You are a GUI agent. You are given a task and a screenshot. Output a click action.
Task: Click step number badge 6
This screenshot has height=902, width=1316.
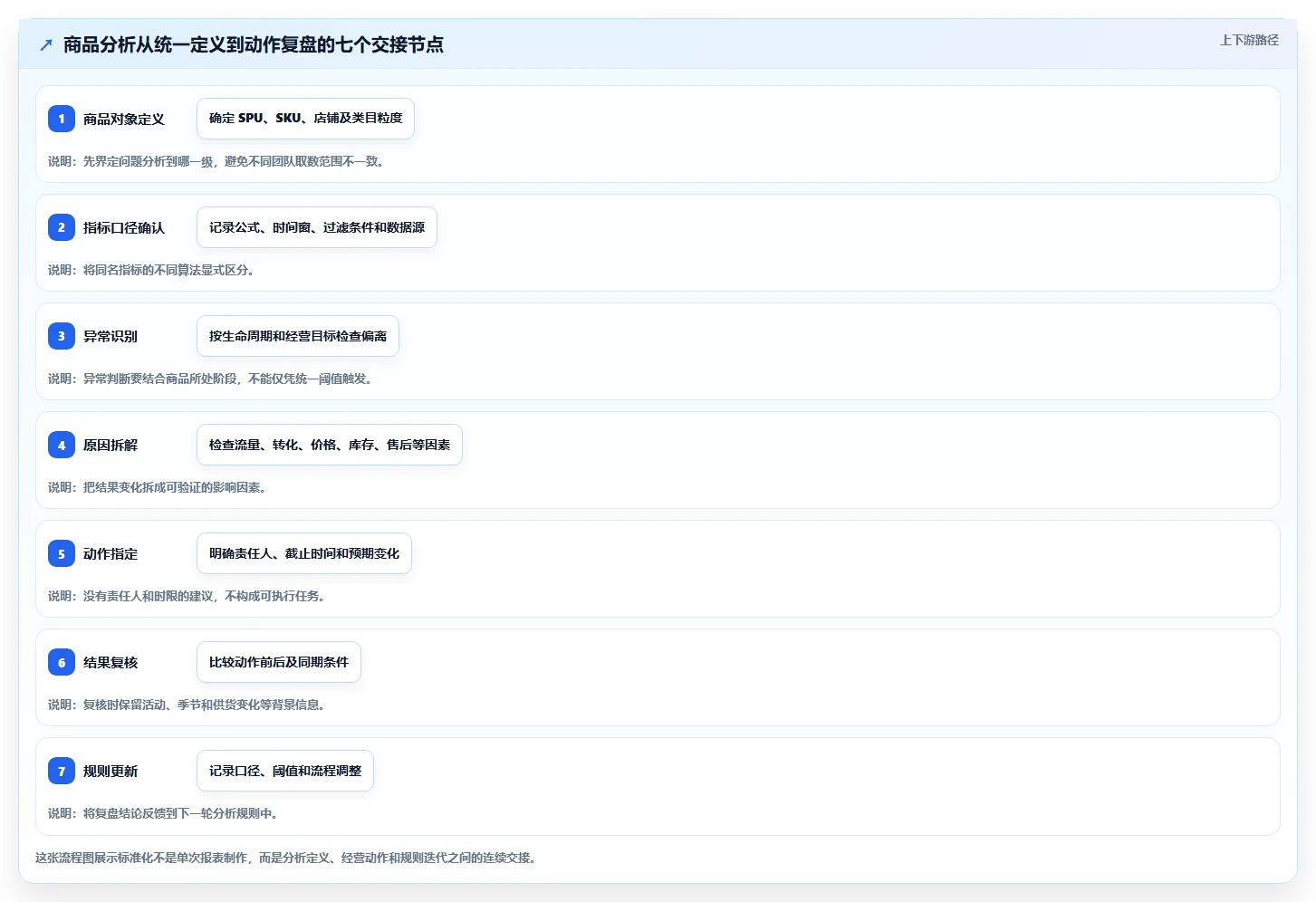62,662
